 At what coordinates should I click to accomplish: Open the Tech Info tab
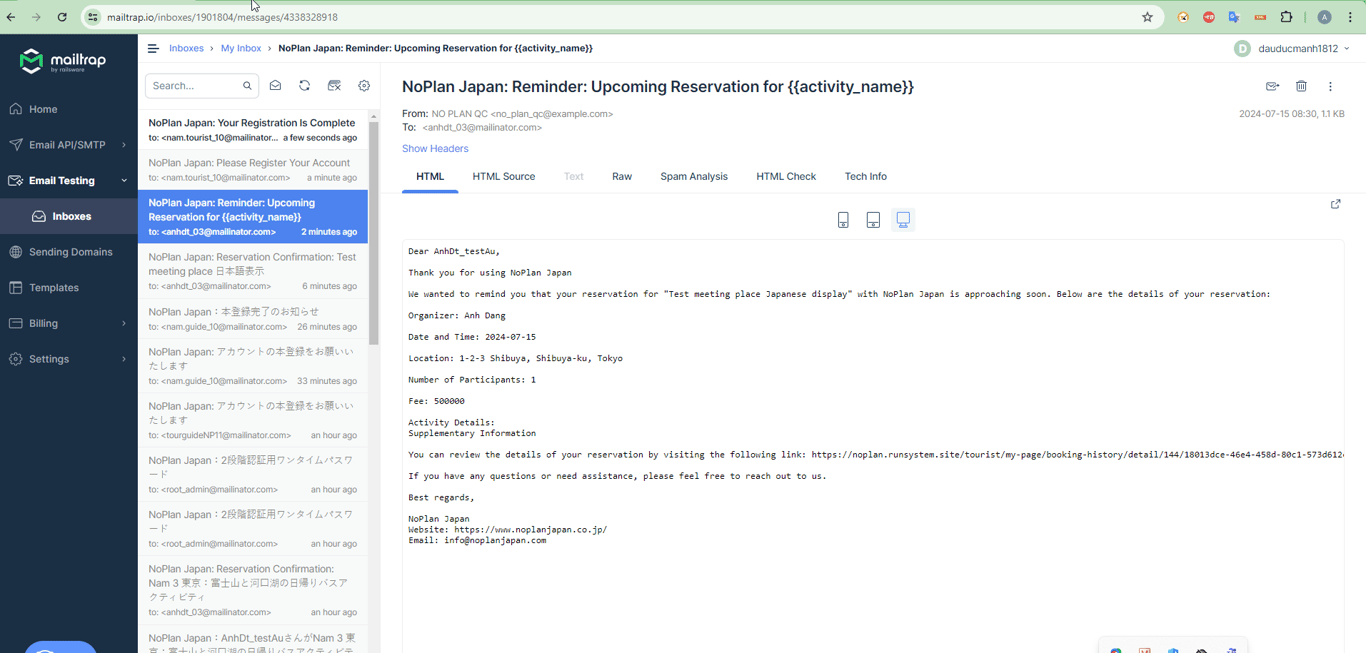tap(865, 177)
